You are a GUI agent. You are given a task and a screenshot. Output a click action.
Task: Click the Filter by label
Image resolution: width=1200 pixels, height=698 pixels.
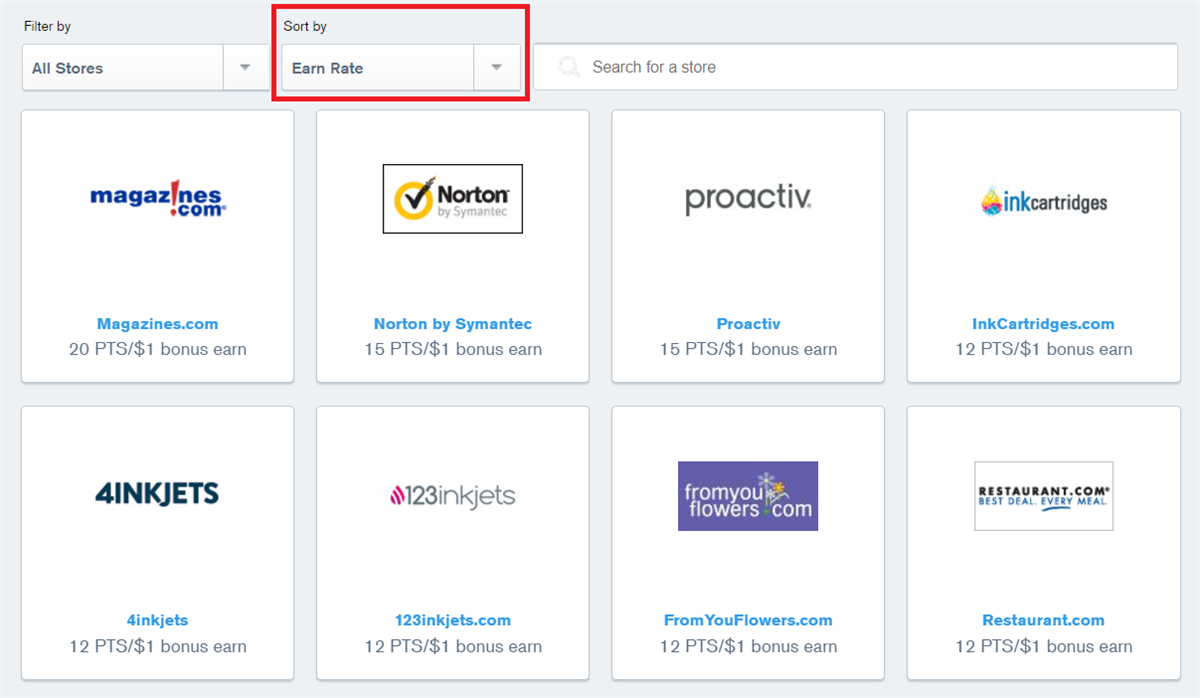[x=47, y=26]
